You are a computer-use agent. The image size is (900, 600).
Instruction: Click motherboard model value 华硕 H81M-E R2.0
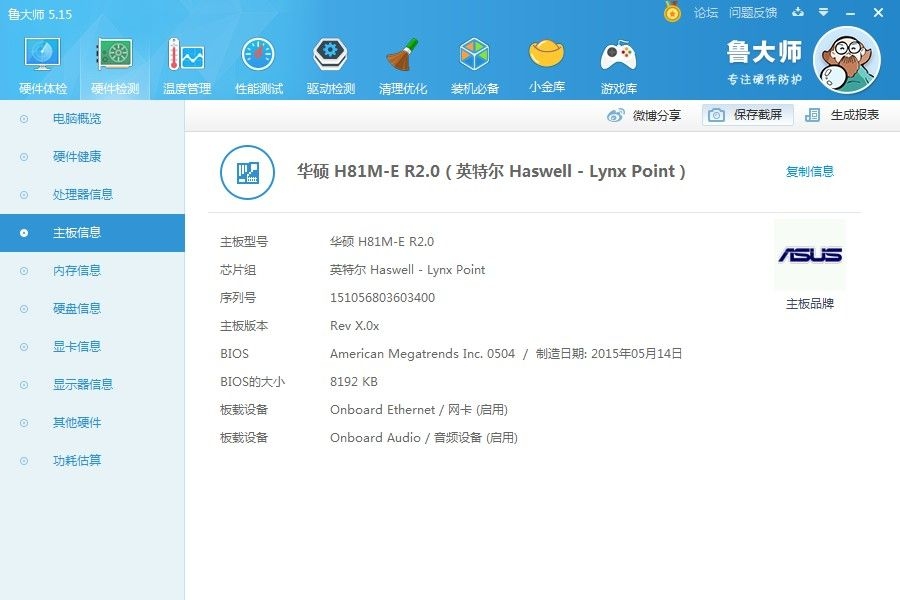[x=382, y=242]
